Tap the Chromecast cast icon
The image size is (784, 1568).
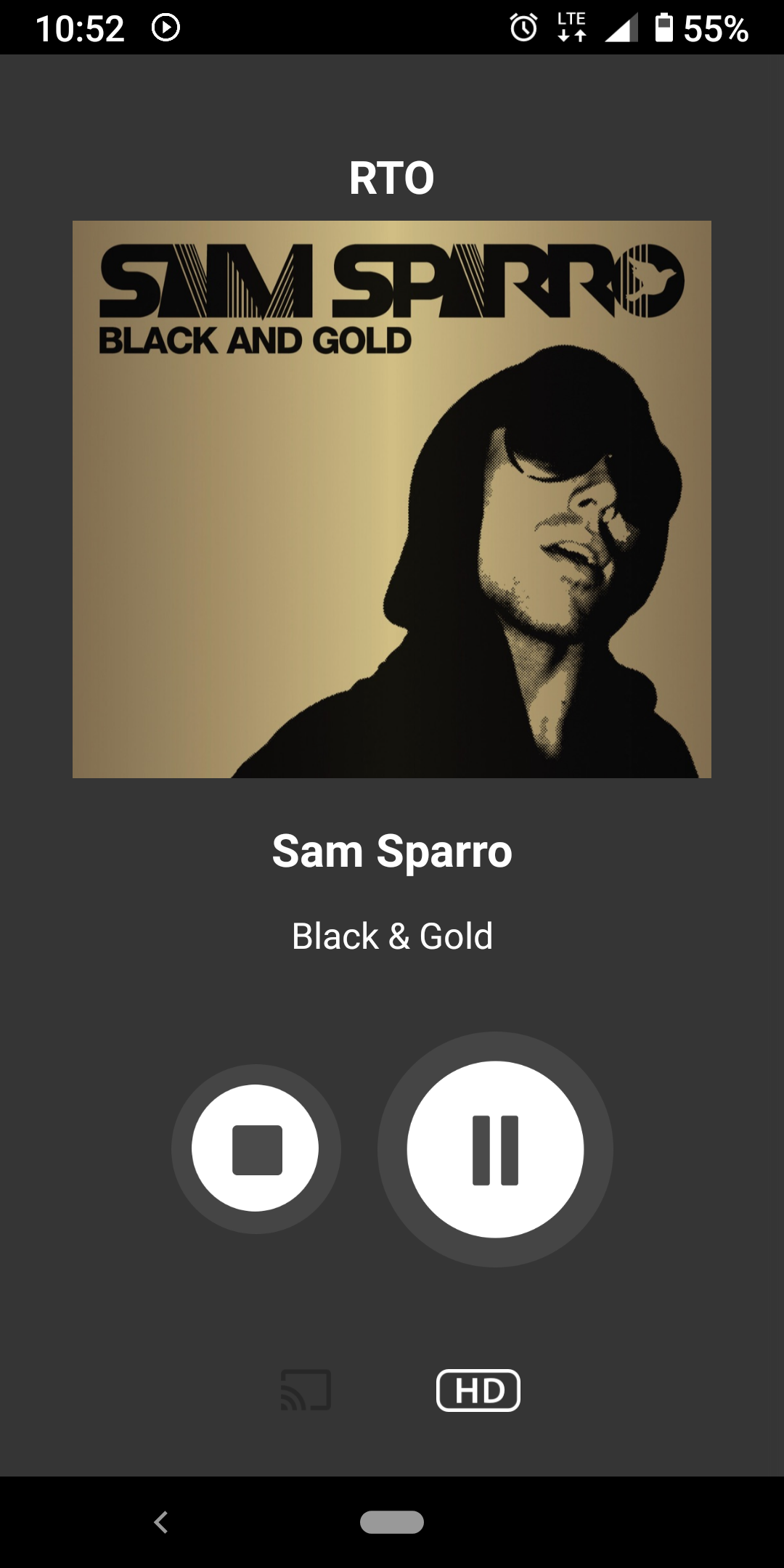306,1390
